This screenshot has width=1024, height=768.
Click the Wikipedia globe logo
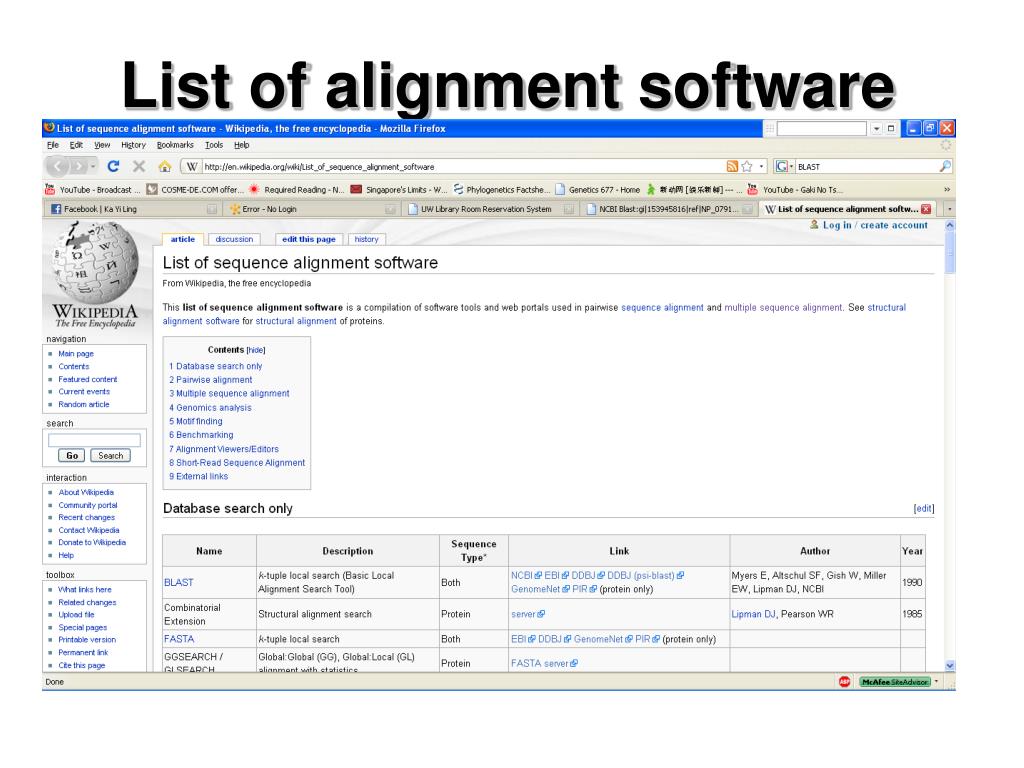pos(95,262)
